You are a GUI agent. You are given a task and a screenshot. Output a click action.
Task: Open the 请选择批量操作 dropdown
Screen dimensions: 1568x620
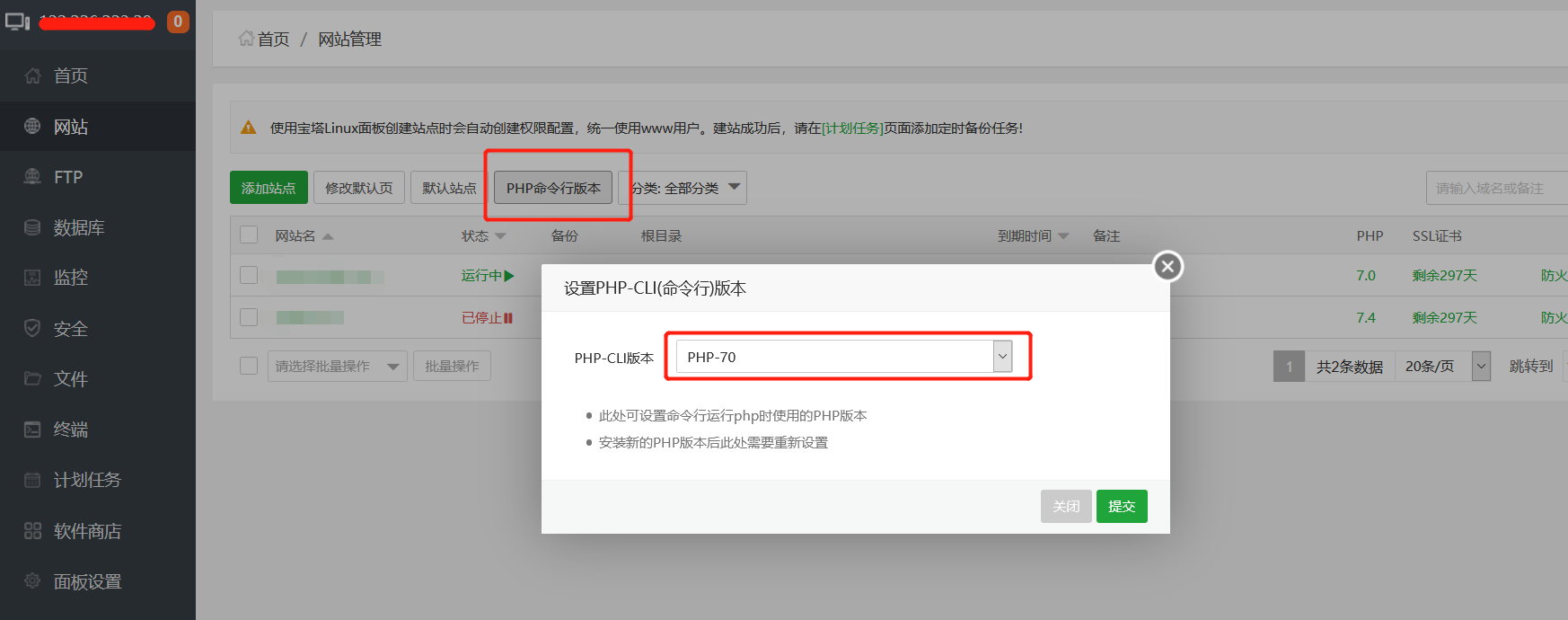point(338,366)
